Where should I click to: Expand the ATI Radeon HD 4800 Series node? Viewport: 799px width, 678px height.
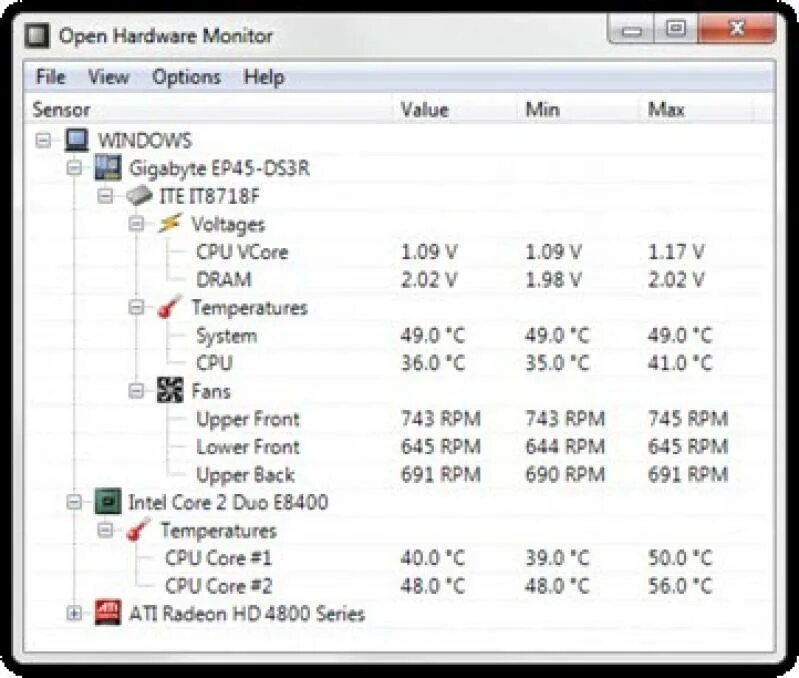point(74,613)
